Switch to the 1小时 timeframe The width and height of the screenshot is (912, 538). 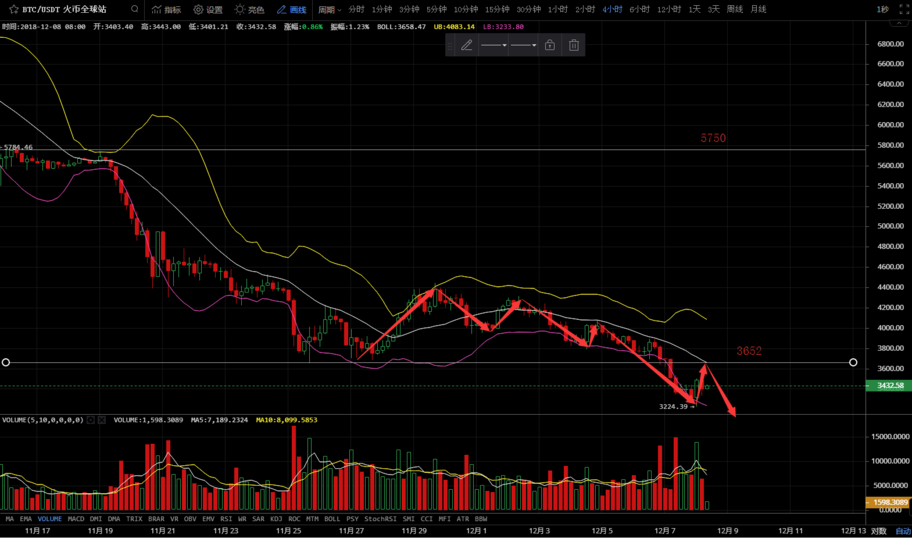pyautogui.click(x=557, y=9)
